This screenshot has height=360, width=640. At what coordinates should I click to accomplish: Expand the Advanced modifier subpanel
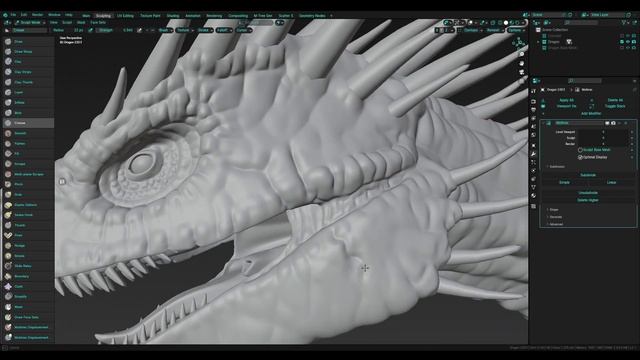click(x=556, y=224)
